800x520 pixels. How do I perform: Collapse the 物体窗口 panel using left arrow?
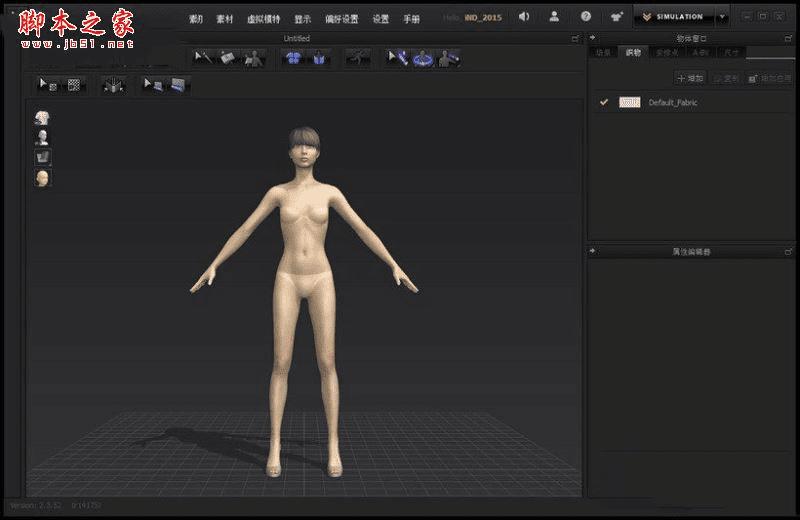(x=593, y=38)
